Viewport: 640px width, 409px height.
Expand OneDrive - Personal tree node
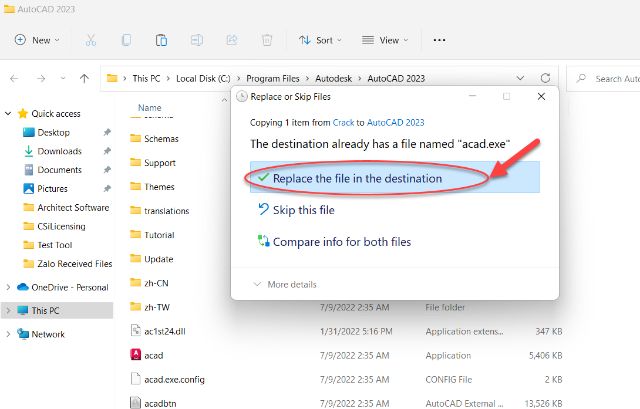(x=8, y=287)
